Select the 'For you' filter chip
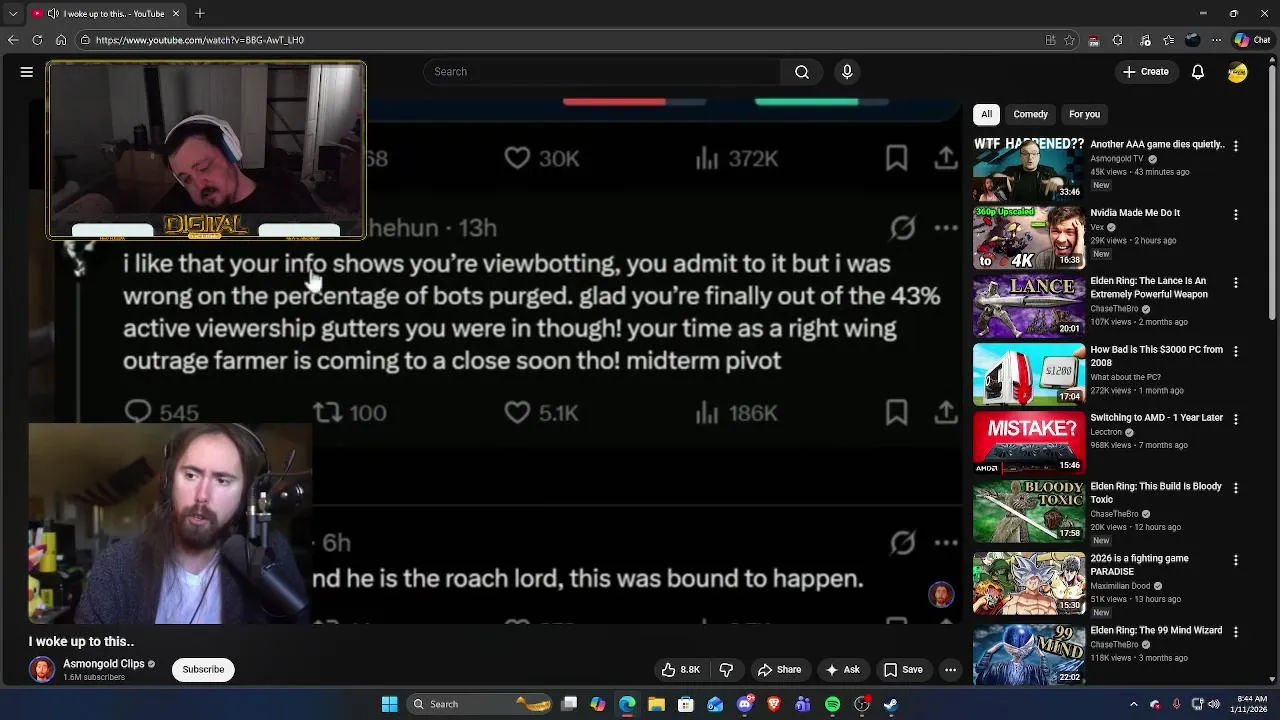Image resolution: width=1280 pixels, height=720 pixels. (x=1084, y=114)
